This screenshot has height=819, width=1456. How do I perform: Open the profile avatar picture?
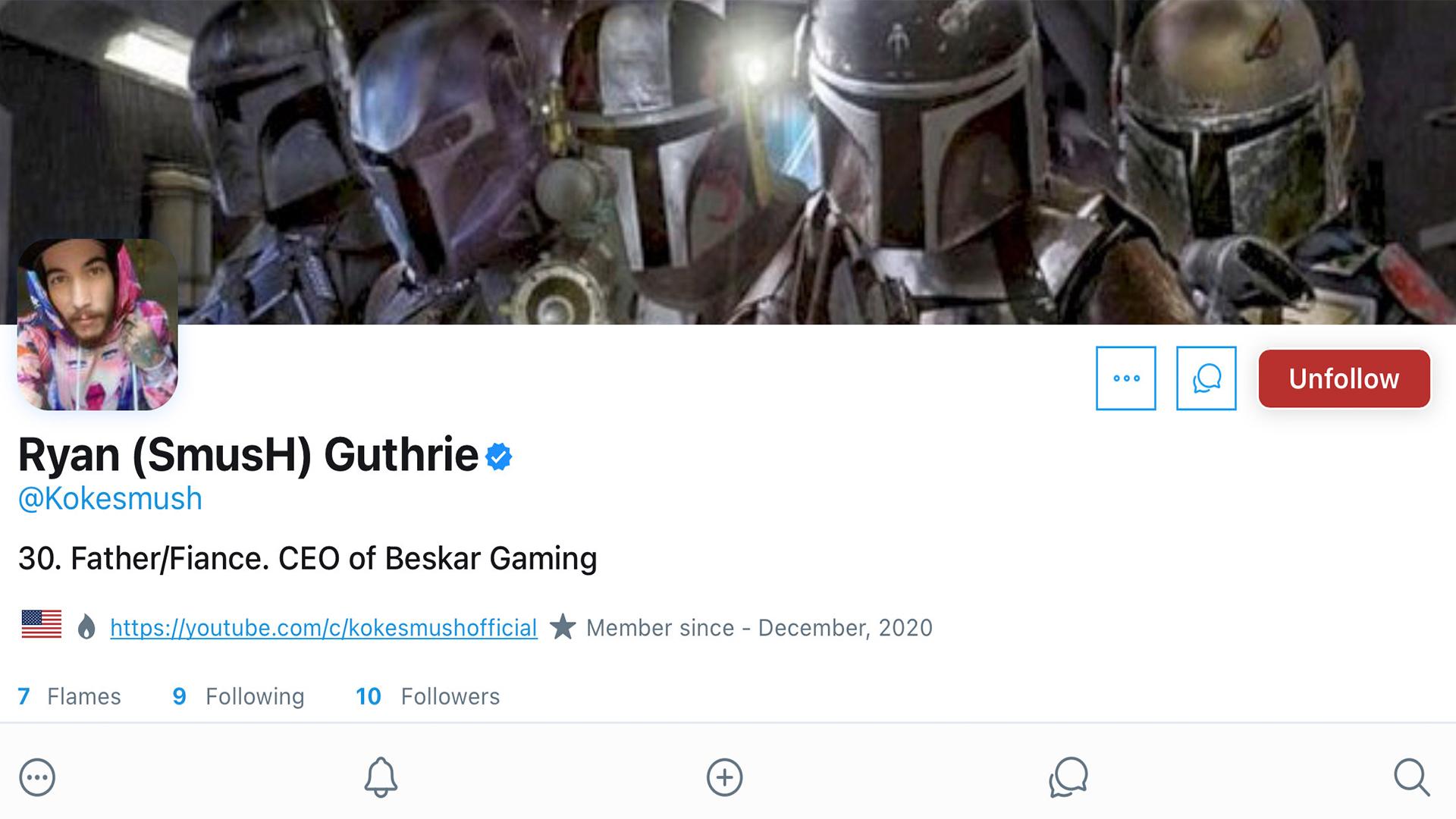pos(97,325)
